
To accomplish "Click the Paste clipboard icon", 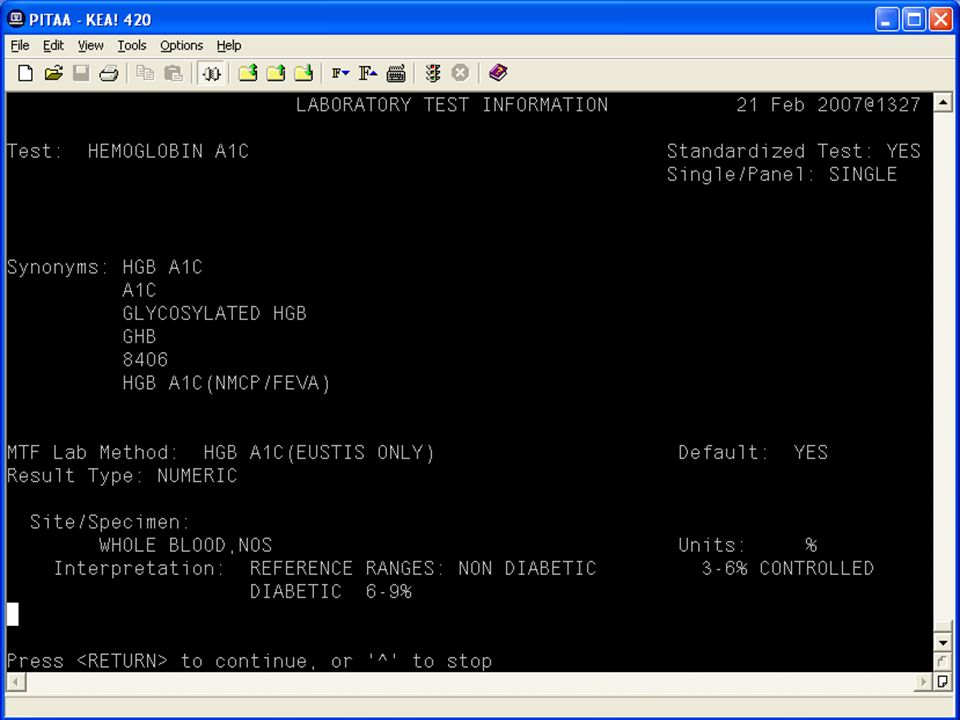I will click(x=173, y=73).
